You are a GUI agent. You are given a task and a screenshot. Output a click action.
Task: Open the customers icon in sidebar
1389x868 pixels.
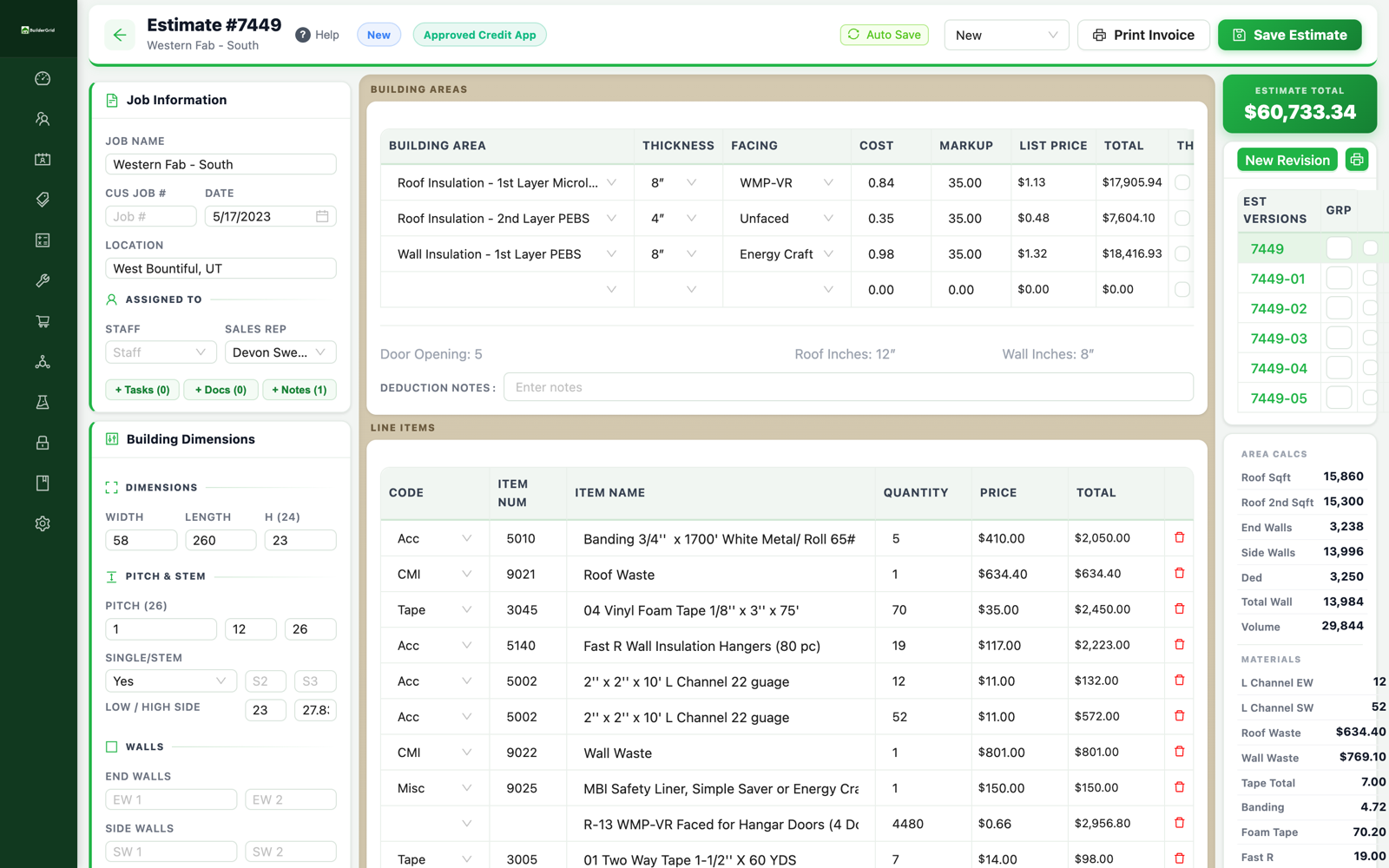[43, 119]
